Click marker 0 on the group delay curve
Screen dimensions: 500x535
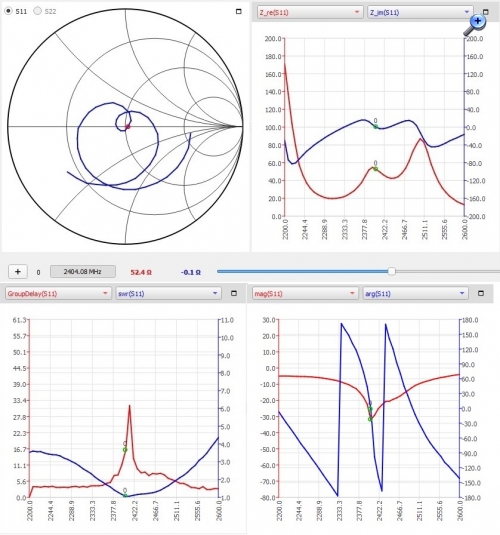click(125, 450)
